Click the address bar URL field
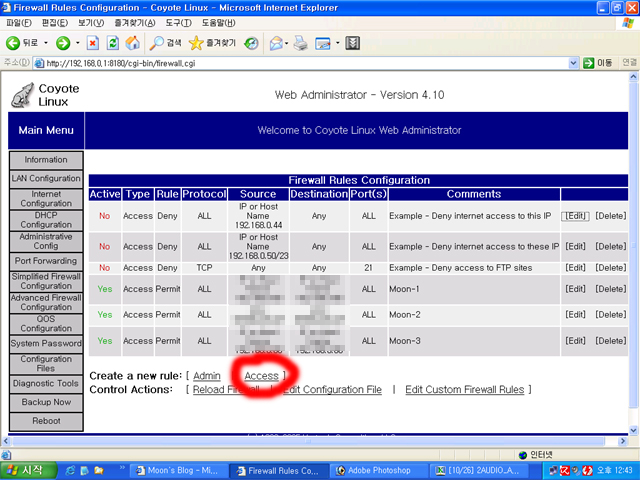Image resolution: width=640 pixels, height=480 pixels. 306,63
